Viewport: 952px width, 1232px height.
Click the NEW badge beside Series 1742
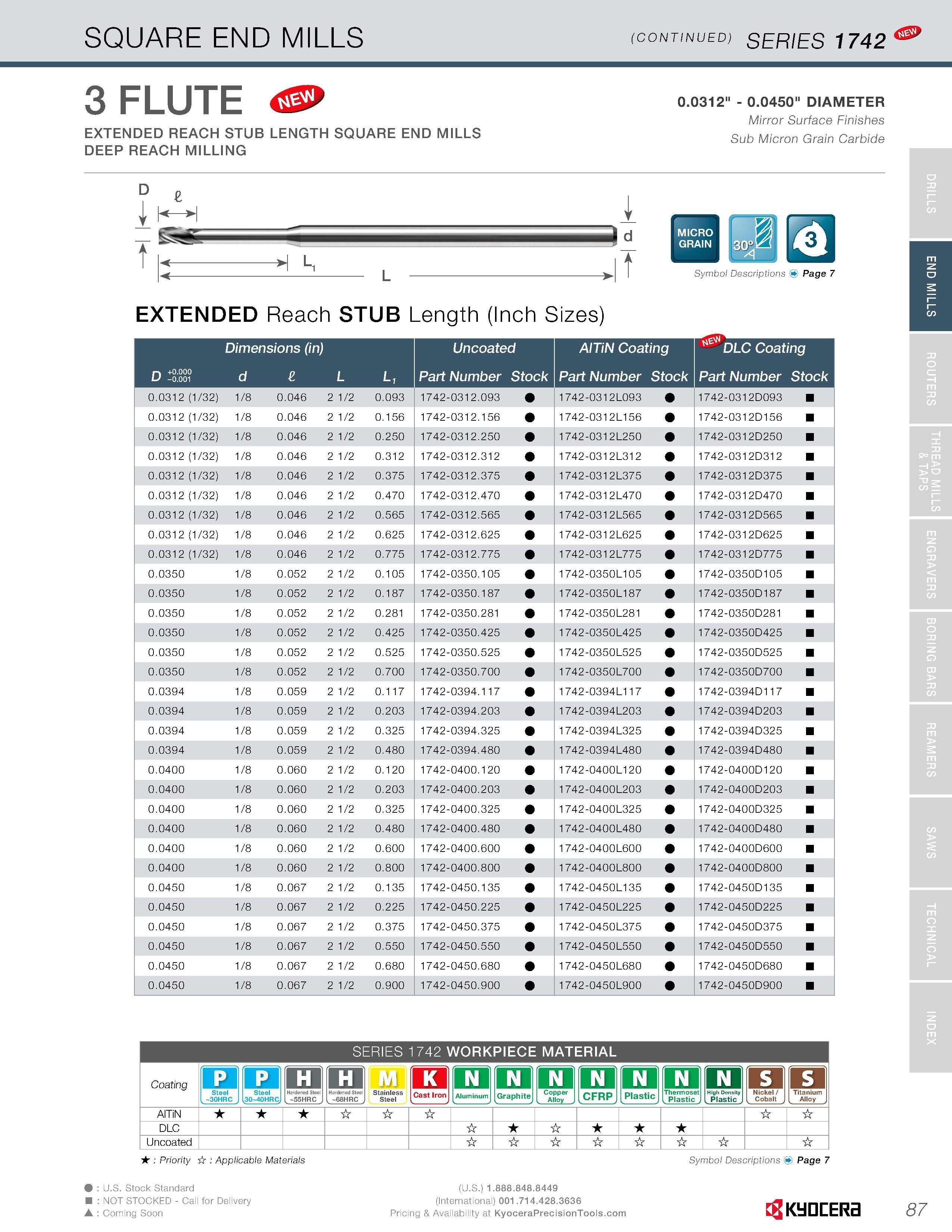click(908, 33)
